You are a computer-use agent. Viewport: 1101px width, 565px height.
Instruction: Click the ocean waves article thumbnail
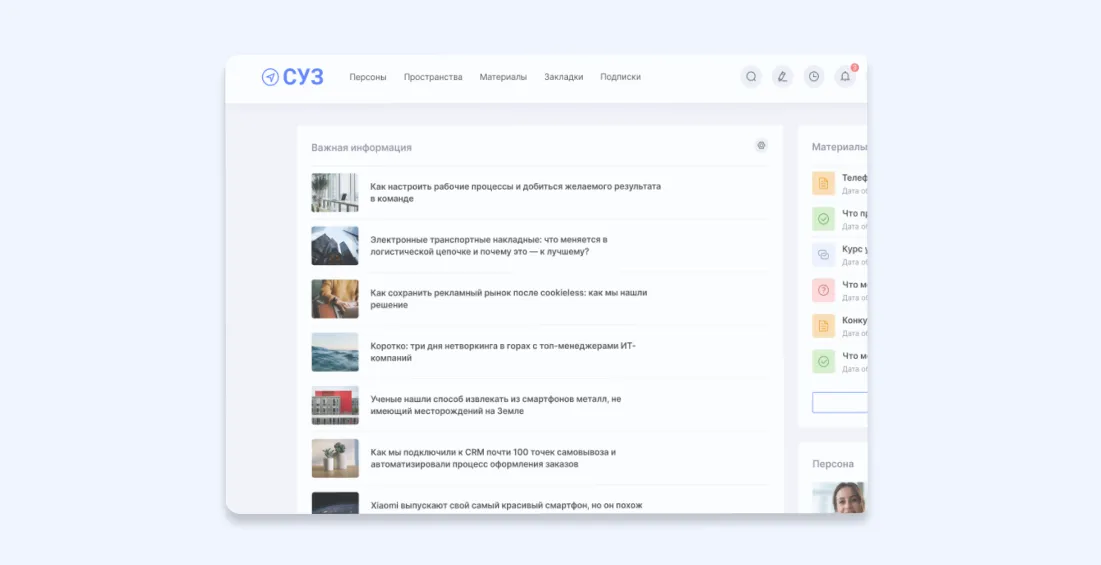[335, 352]
